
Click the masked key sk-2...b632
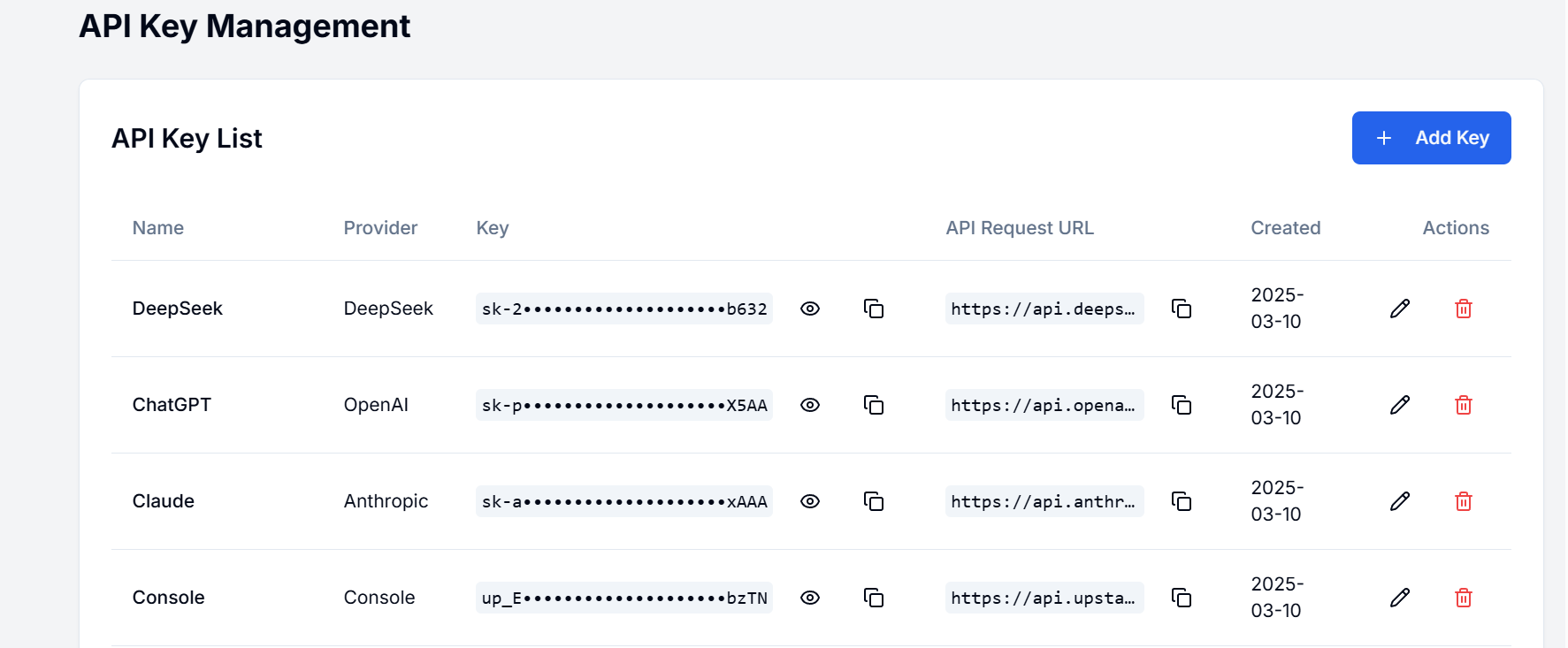pyautogui.click(x=624, y=309)
